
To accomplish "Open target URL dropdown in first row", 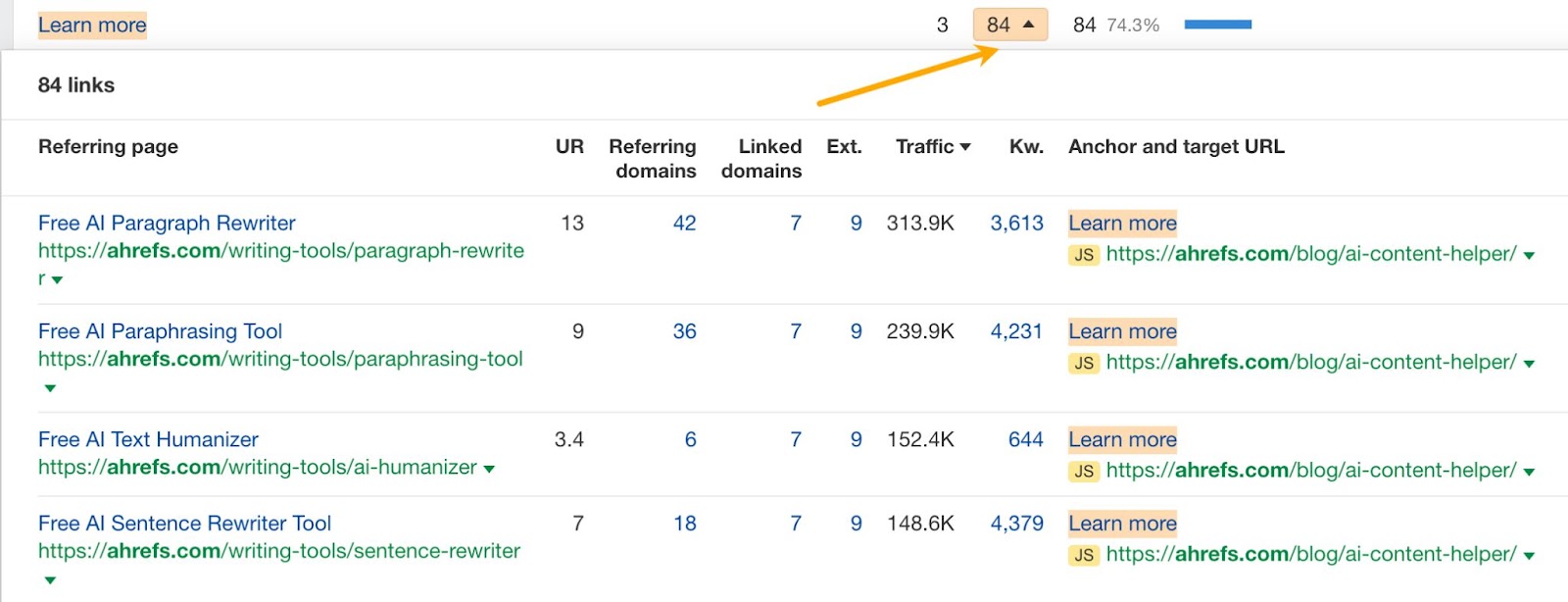I will [1529, 256].
